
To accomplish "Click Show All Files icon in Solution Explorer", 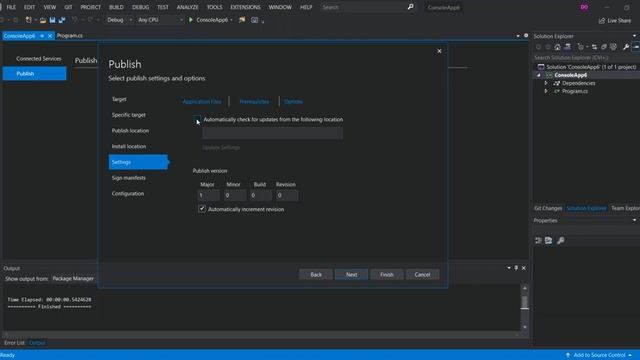I will 613,47.
